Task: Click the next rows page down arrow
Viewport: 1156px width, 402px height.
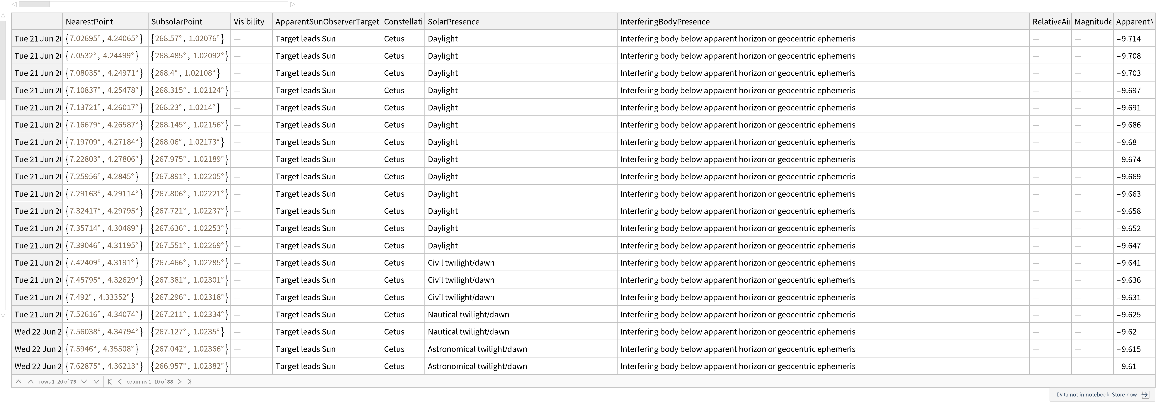Action: click(83, 381)
